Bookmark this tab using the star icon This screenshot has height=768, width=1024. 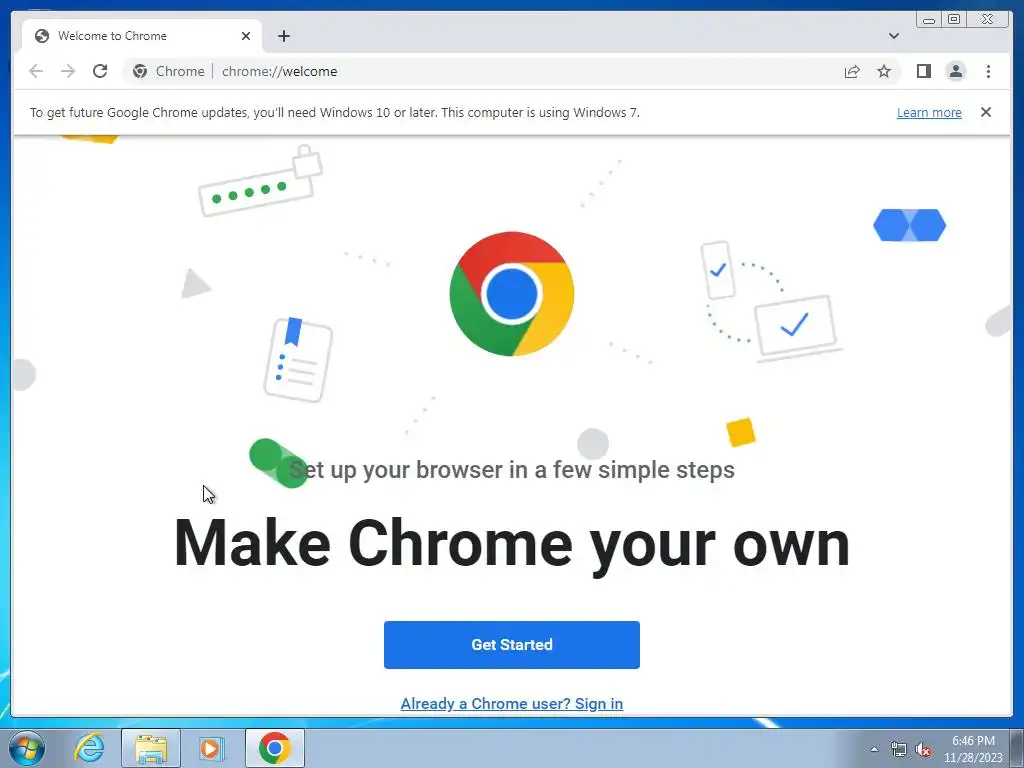click(x=884, y=71)
